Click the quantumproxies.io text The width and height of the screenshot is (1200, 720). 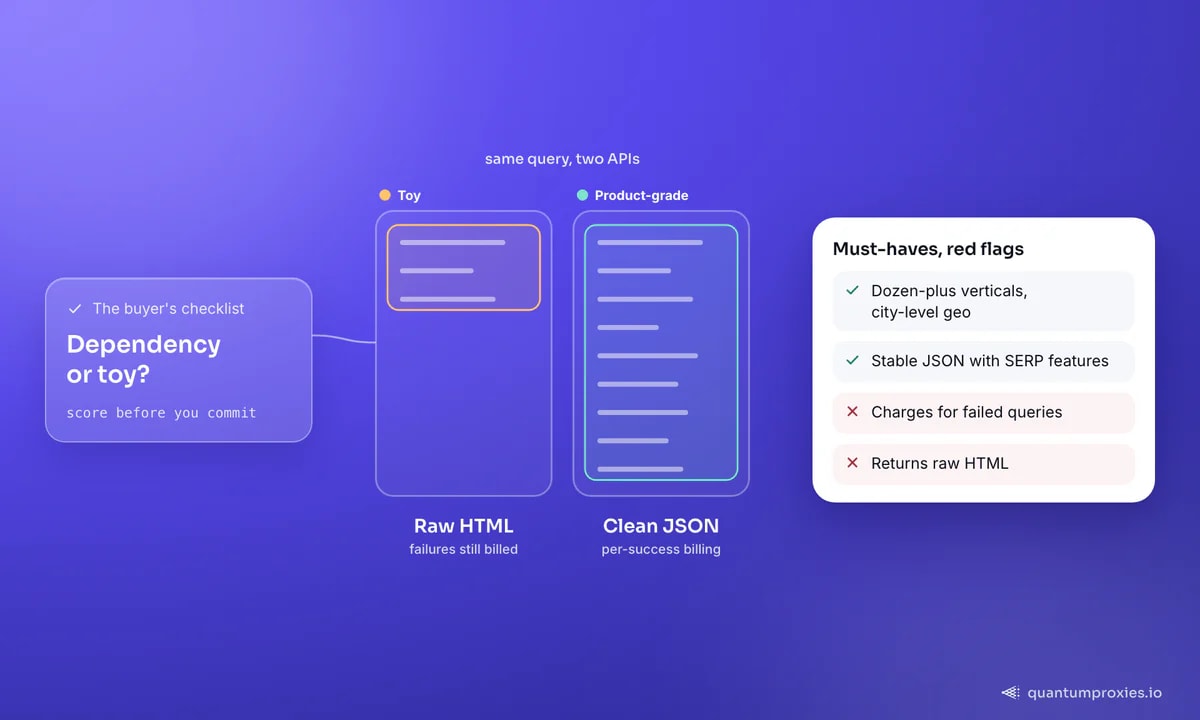click(1095, 692)
